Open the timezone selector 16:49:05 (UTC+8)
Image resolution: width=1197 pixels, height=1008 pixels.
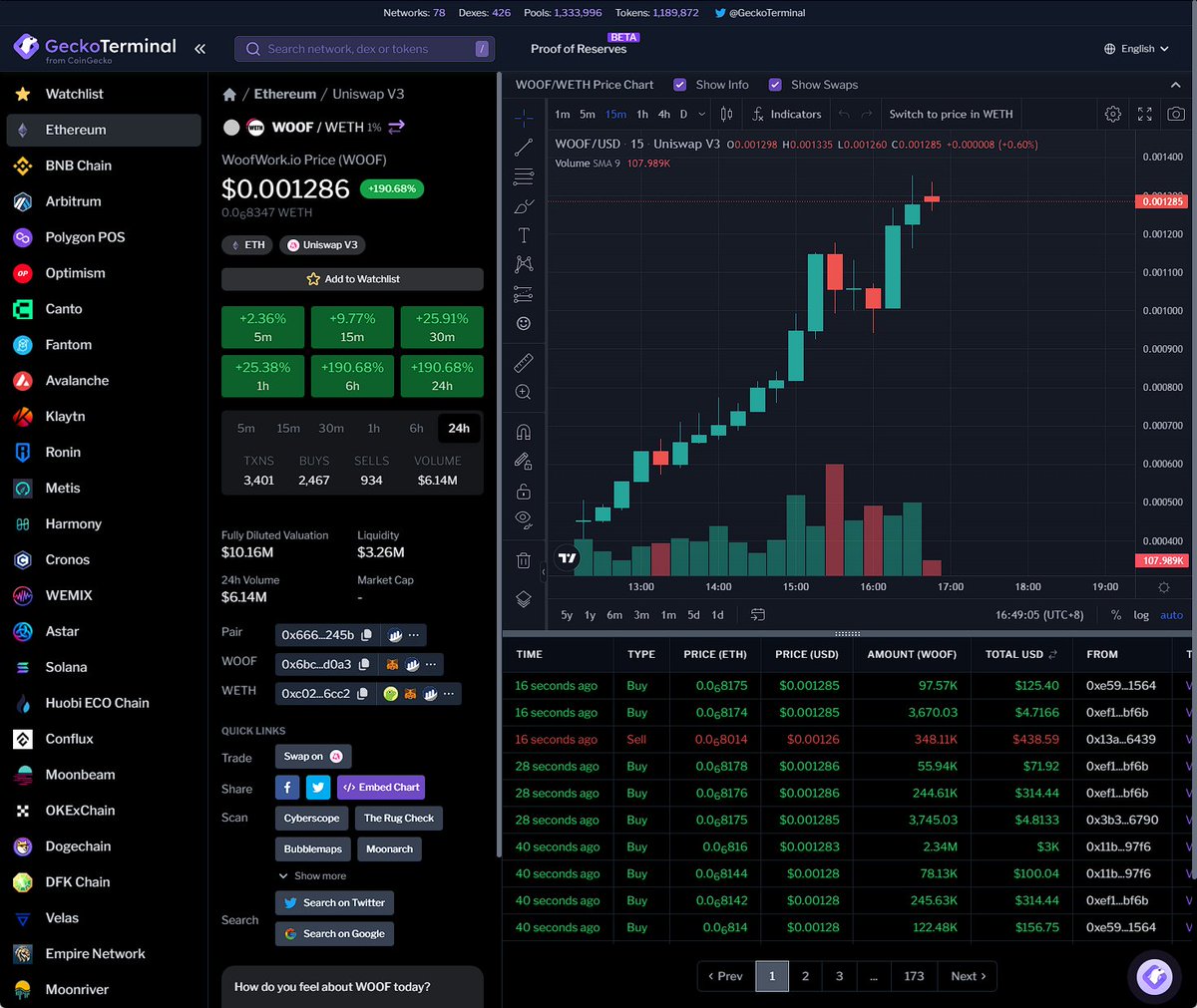click(1039, 615)
